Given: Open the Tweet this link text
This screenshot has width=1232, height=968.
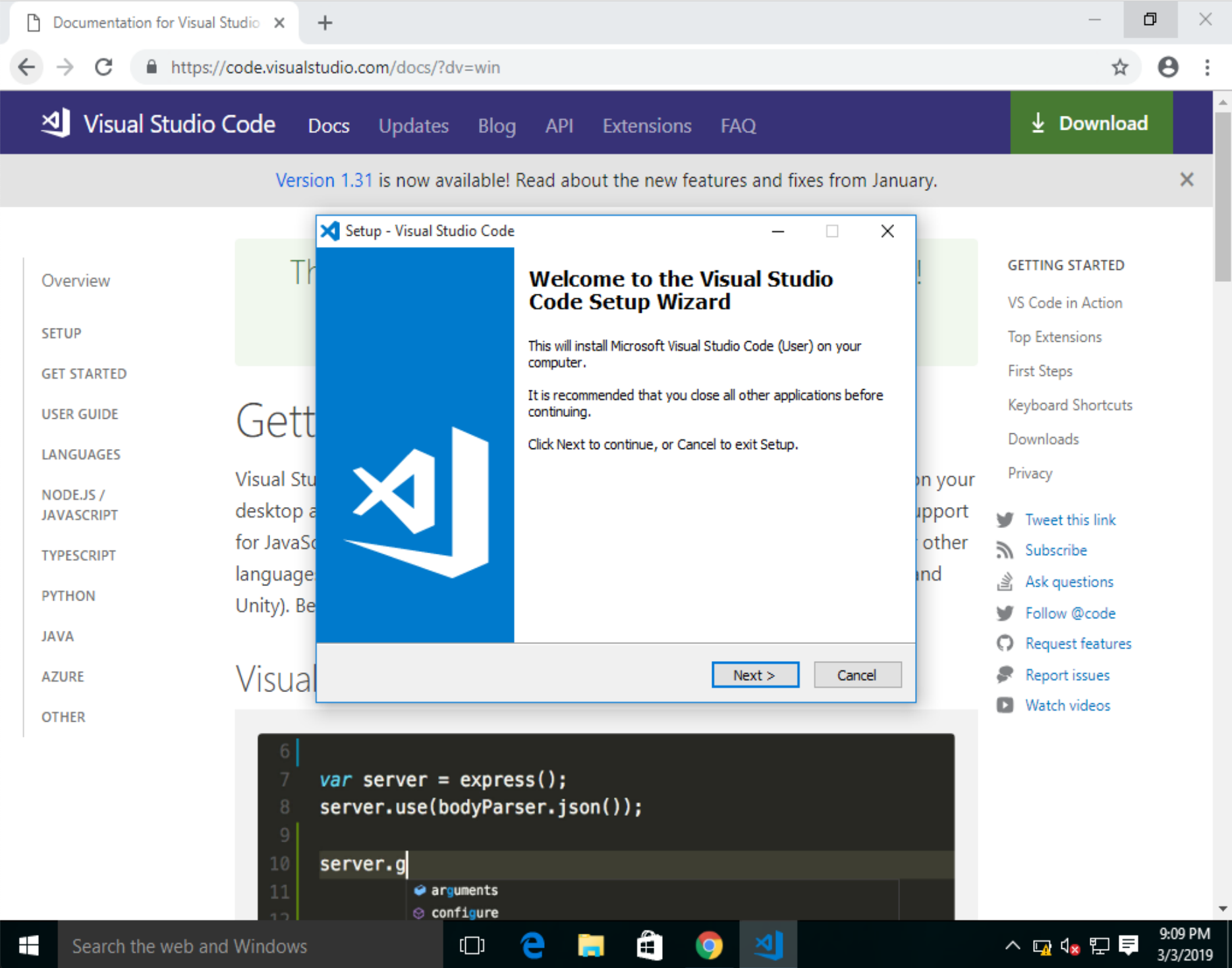Looking at the screenshot, I should pos(1070,520).
